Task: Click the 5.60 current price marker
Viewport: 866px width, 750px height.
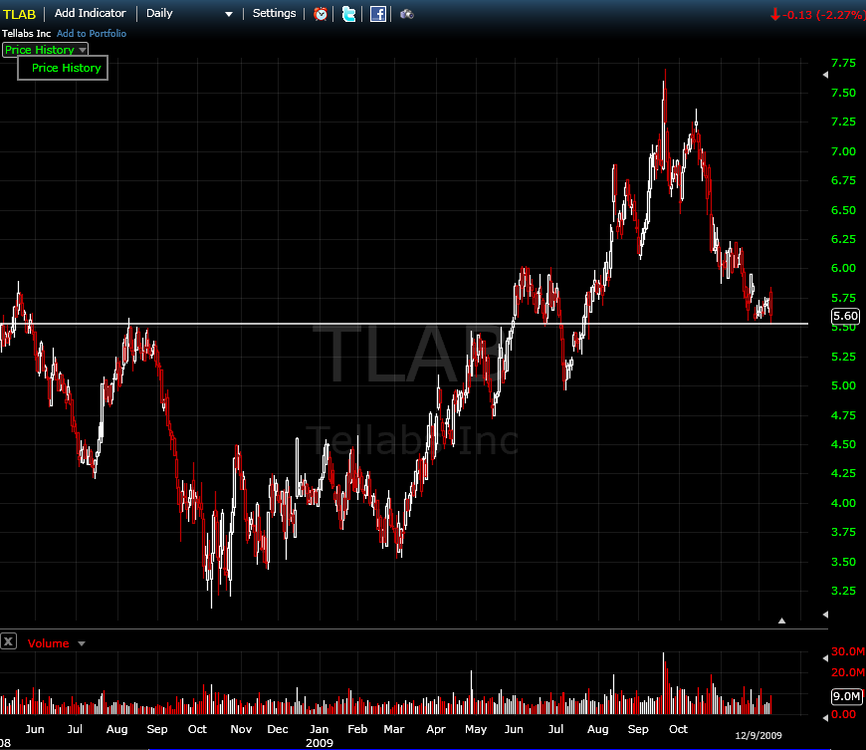Action: pos(846,316)
